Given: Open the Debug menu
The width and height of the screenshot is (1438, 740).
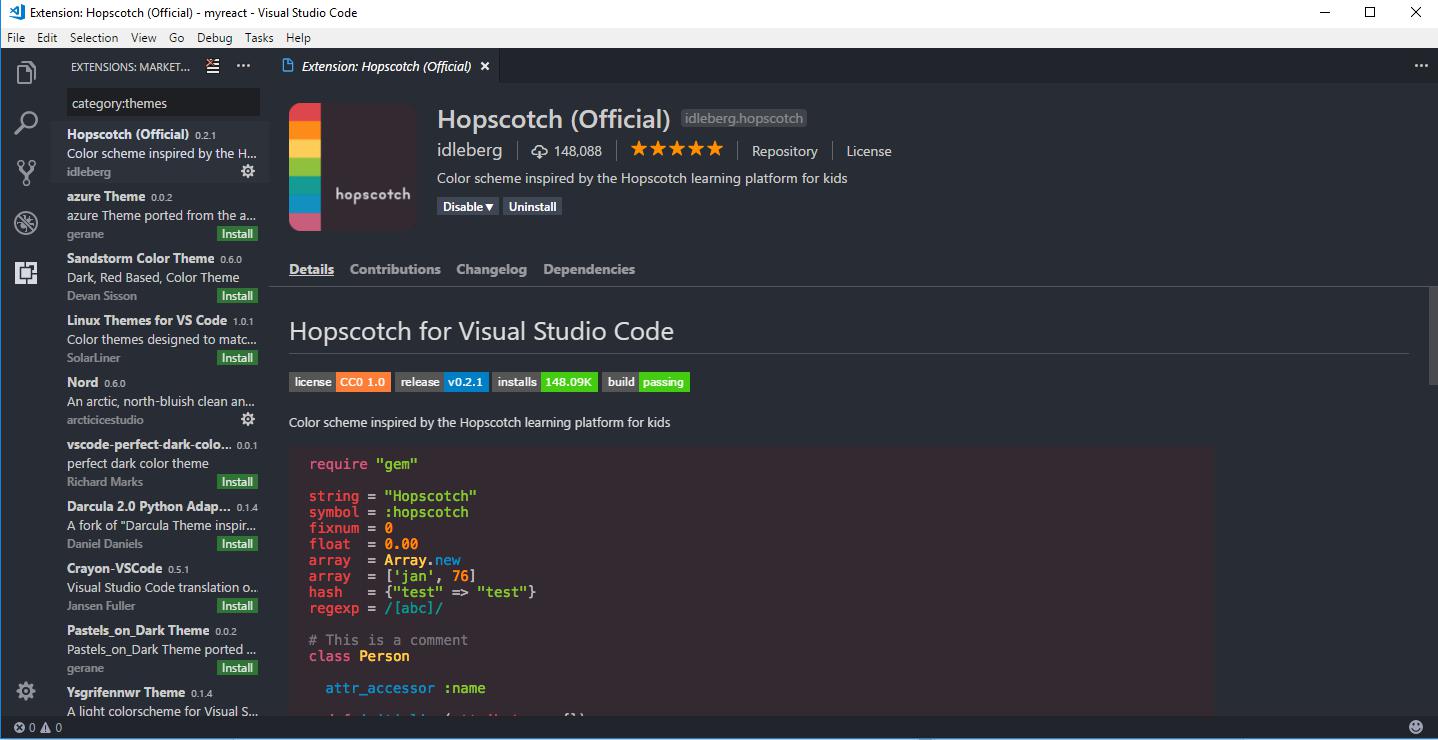Looking at the screenshot, I should point(214,37).
